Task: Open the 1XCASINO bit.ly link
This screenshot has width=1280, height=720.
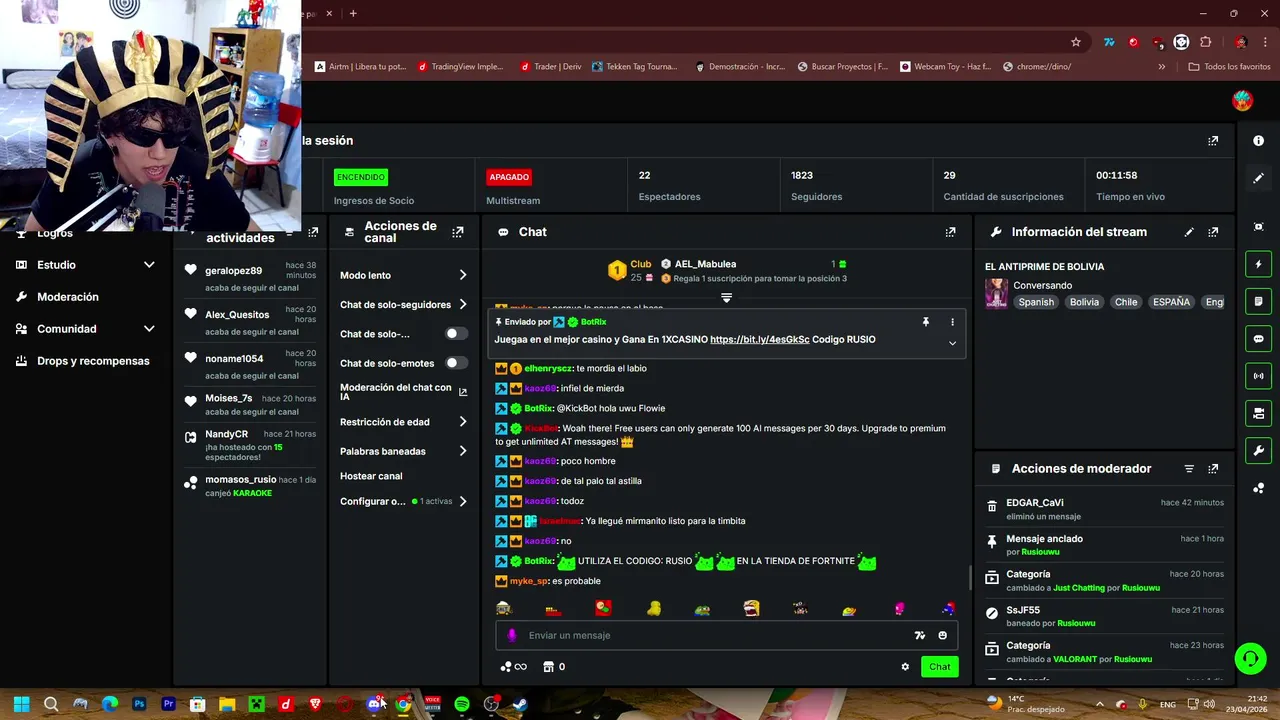Action: 760,340
